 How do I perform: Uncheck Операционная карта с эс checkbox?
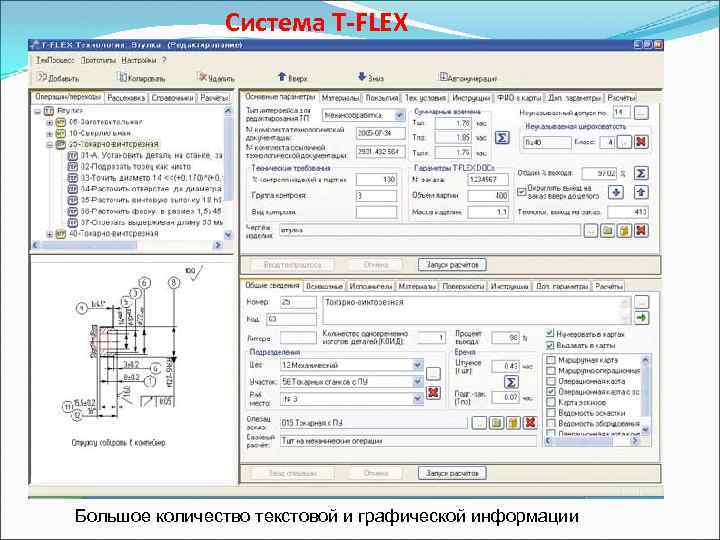pos(551,392)
